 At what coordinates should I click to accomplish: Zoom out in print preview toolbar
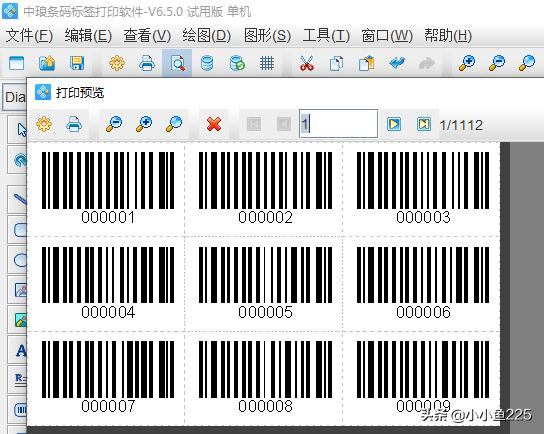(114, 124)
